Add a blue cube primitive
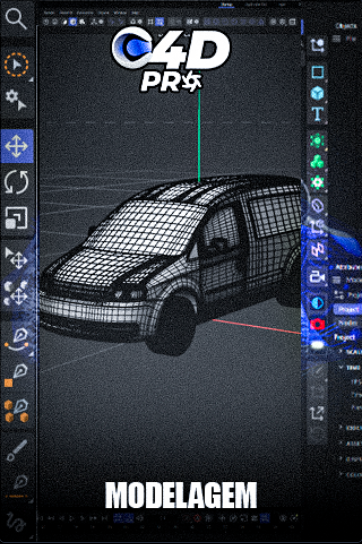This screenshot has width=362, height=544. click(317, 93)
